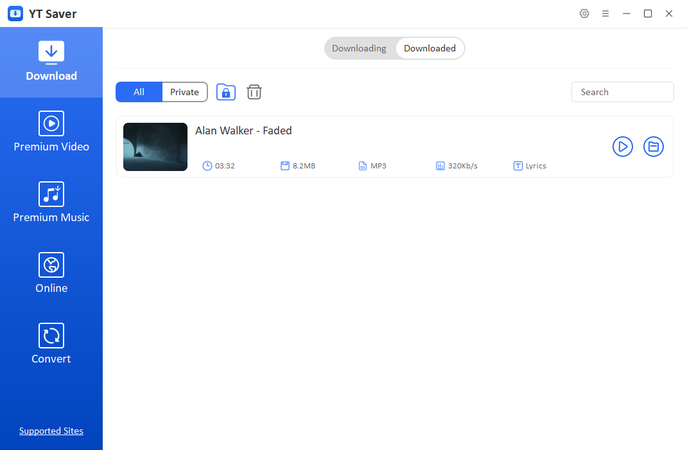Switch to the Downloading tab
The image size is (687, 450).
[359, 48]
